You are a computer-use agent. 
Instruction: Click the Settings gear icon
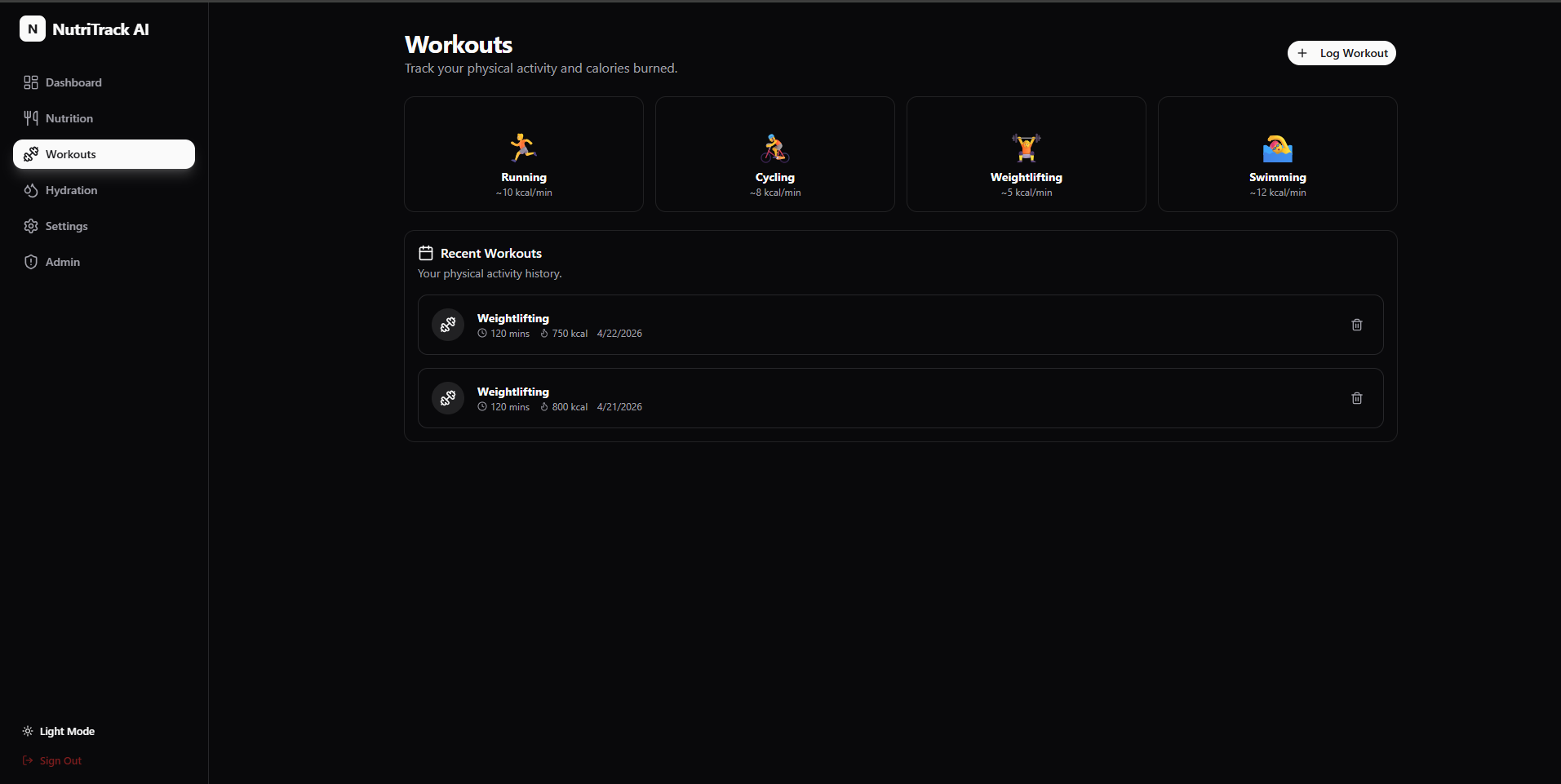click(x=31, y=226)
